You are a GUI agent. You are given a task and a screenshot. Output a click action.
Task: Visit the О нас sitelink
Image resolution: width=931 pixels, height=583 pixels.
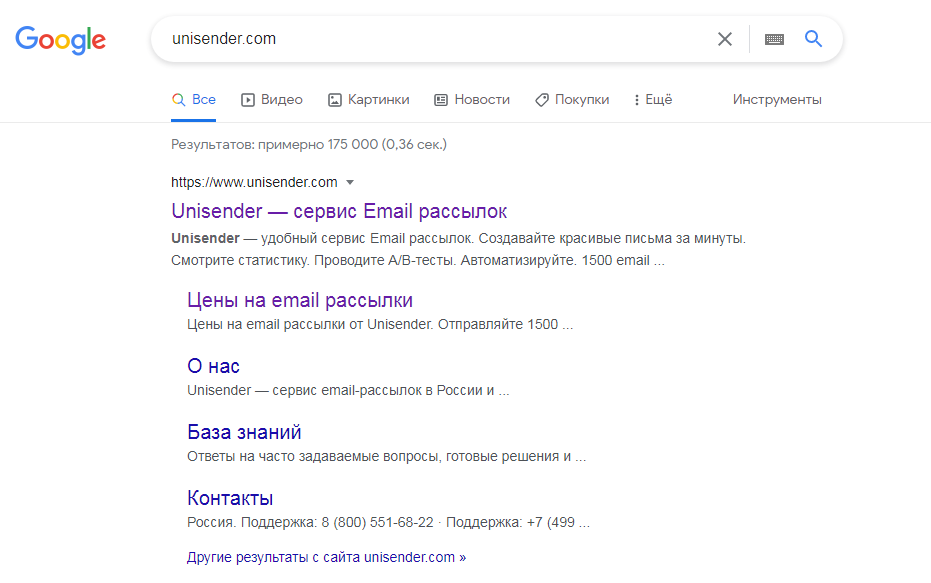(213, 366)
